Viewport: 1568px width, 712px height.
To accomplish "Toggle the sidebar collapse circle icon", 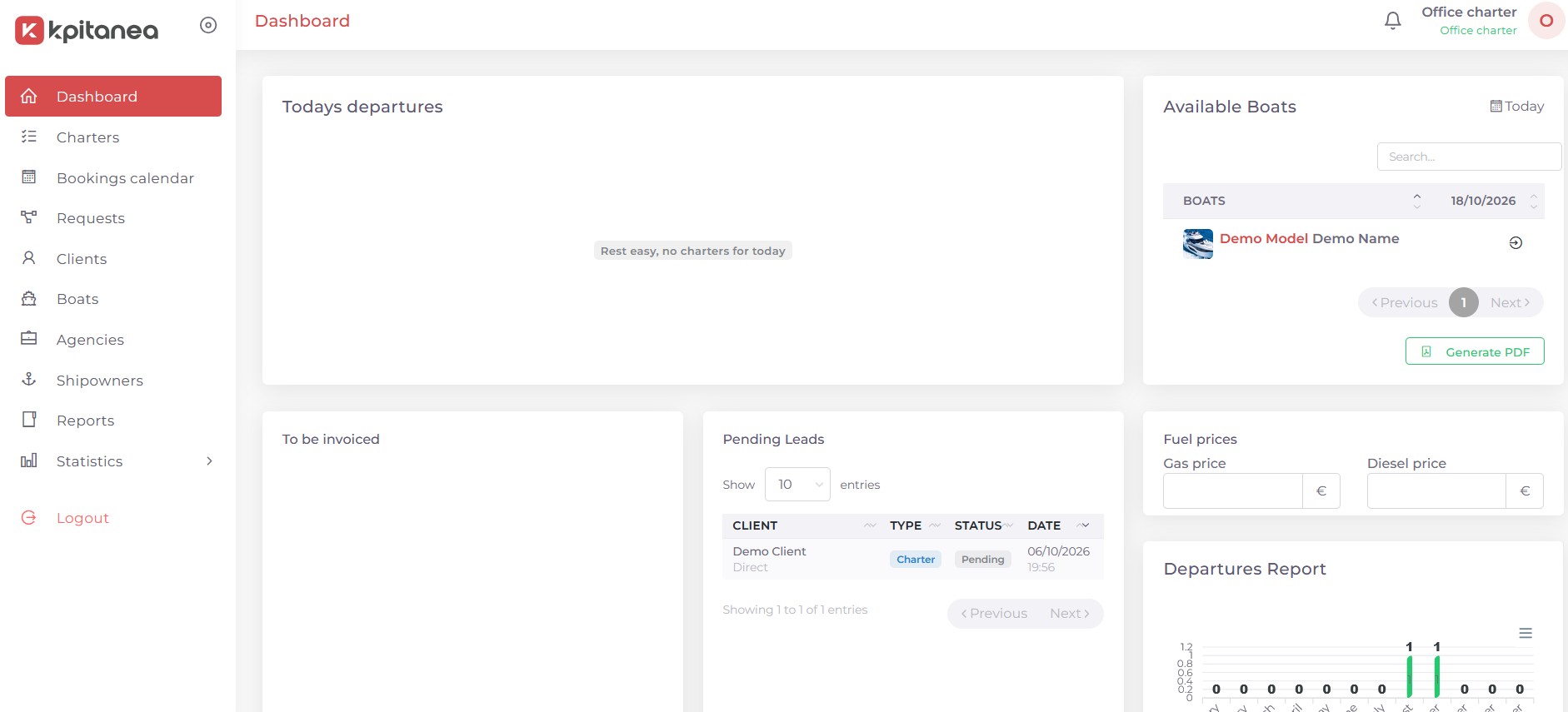I will [x=208, y=25].
